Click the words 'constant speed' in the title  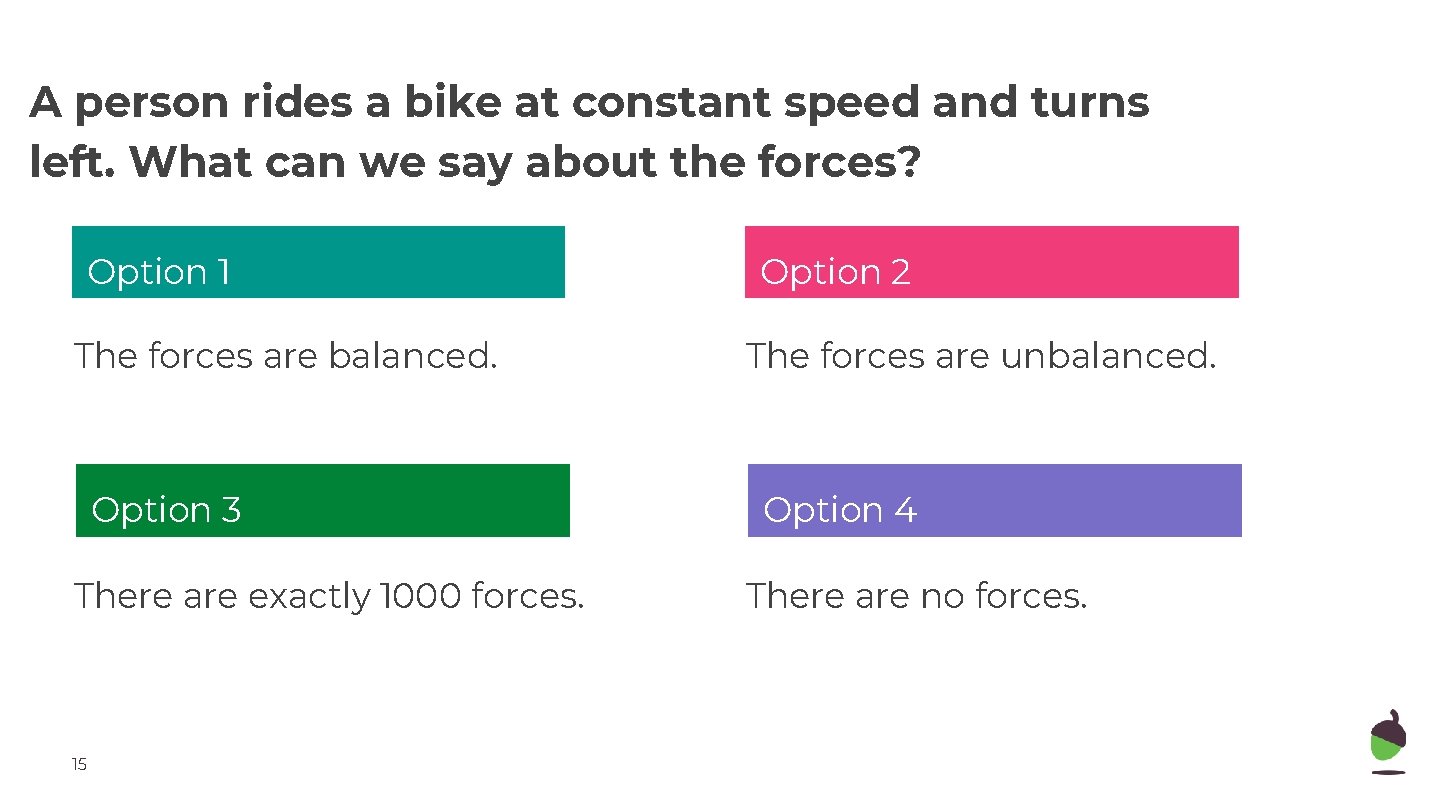(743, 103)
